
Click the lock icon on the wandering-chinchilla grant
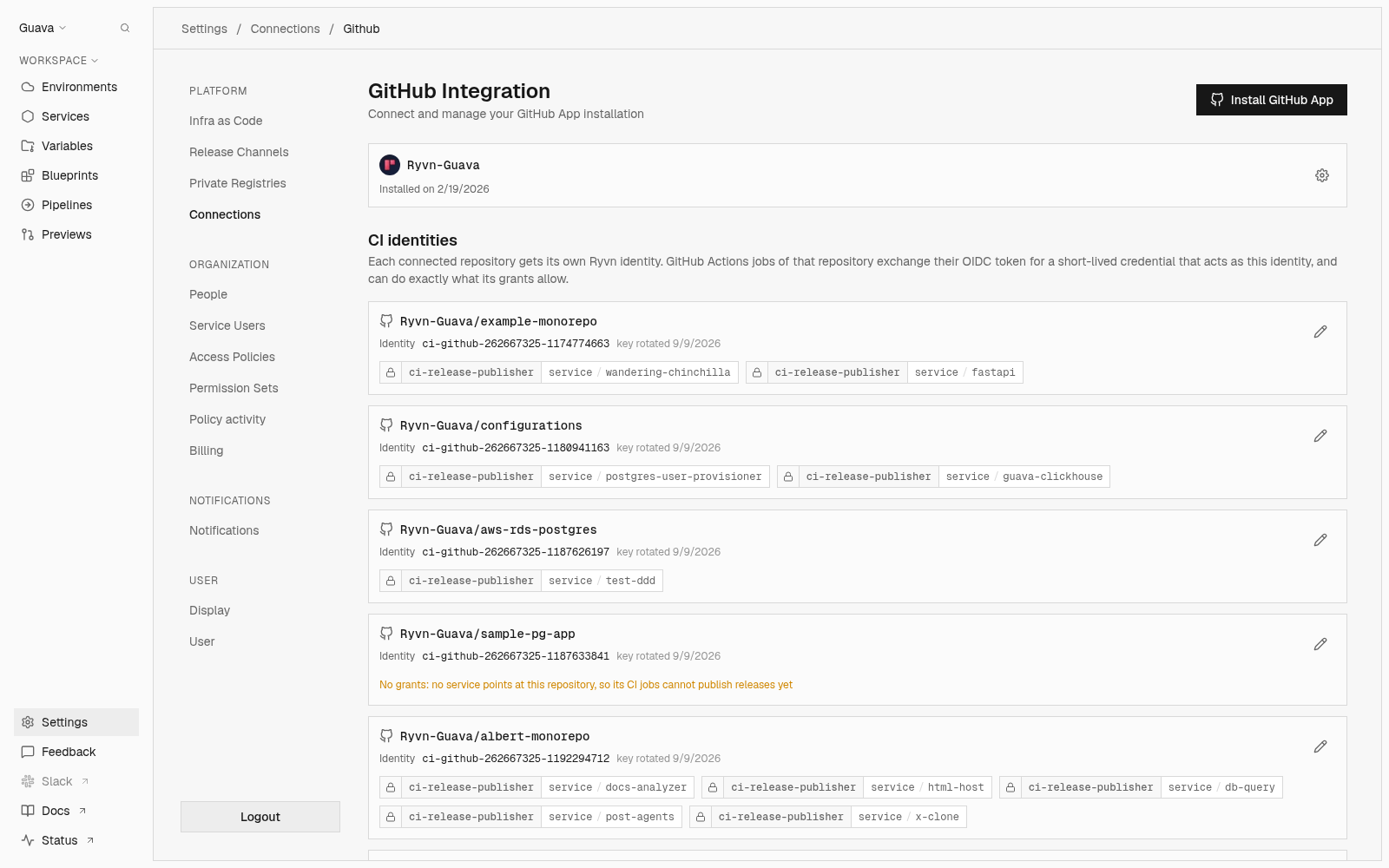pyautogui.click(x=391, y=372)
